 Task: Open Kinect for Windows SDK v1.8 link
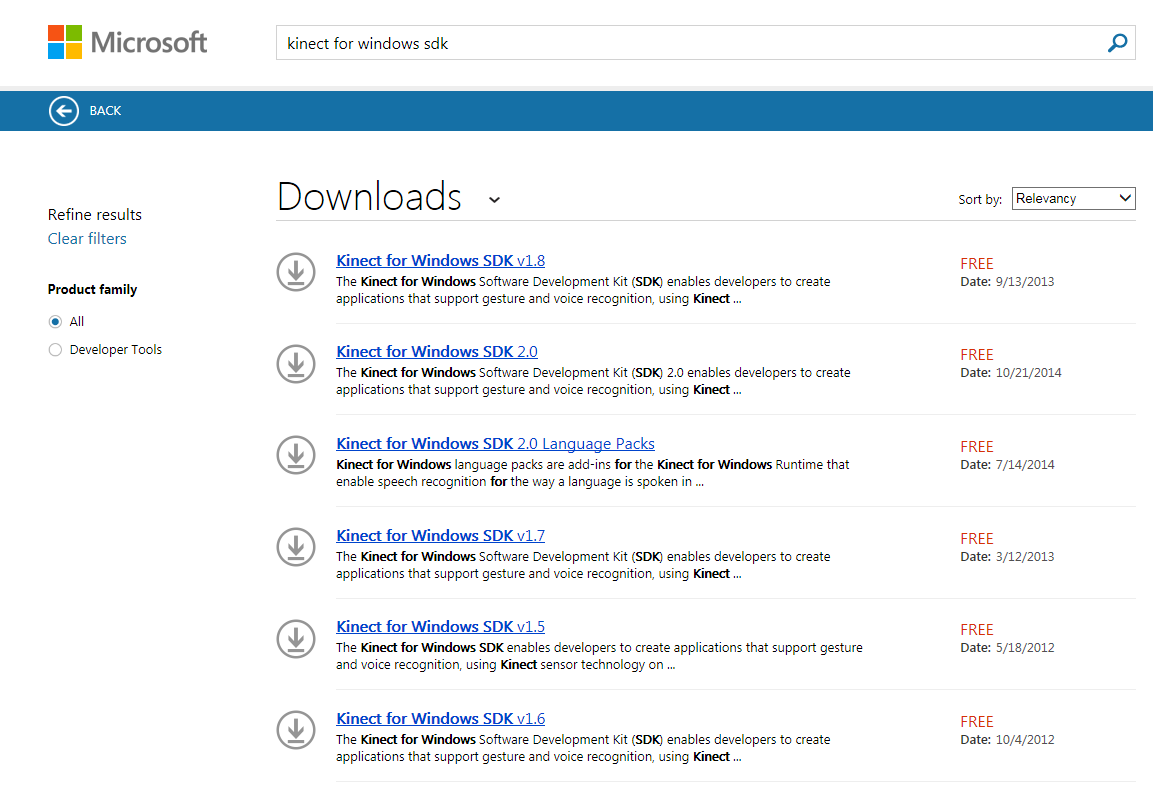[440, 260]
